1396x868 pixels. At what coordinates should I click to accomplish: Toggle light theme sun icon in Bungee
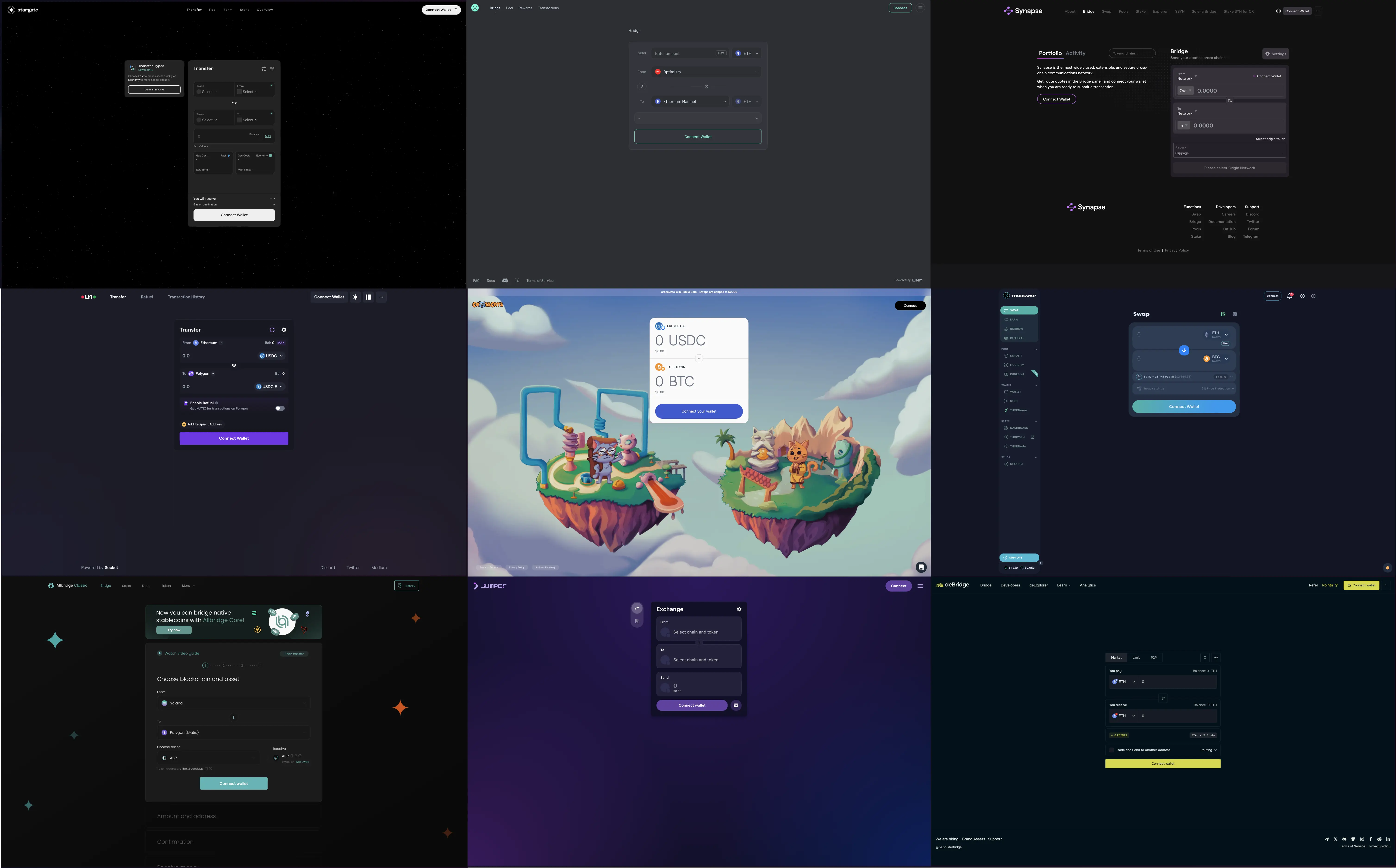click(x=356, y=297)
